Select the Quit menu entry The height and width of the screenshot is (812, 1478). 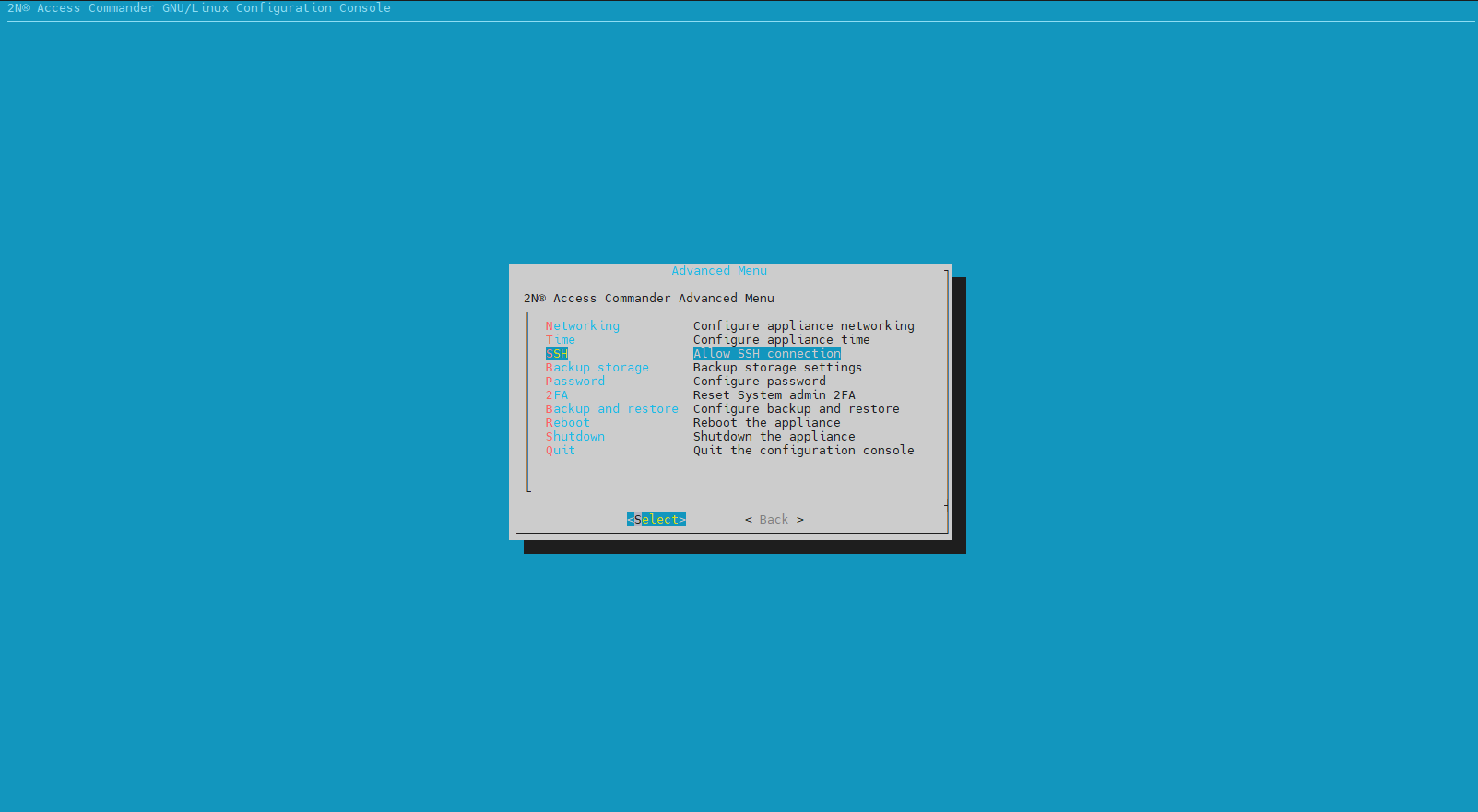(560, 451)
